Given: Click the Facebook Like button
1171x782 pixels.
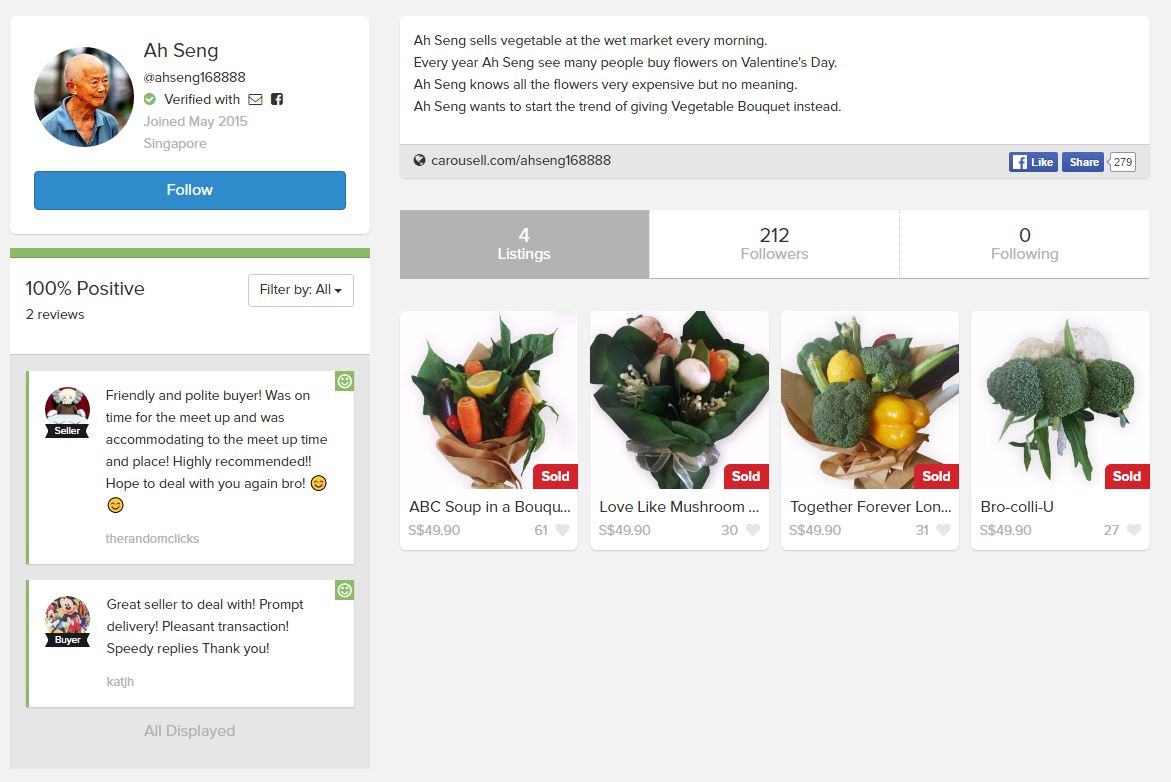Looking at the screenshot, I should click(1033, 162).
